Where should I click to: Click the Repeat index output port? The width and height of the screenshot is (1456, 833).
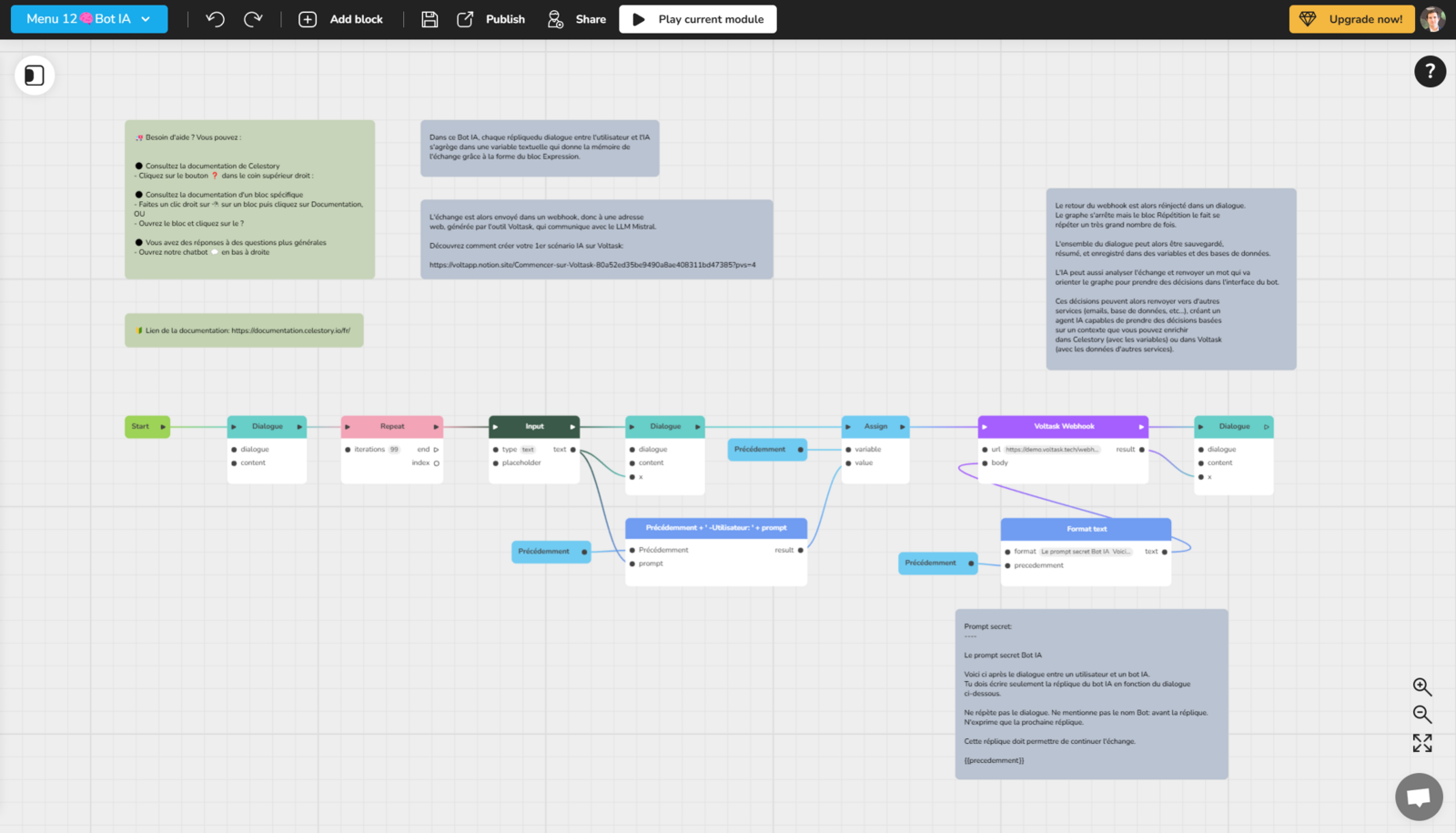436,463
